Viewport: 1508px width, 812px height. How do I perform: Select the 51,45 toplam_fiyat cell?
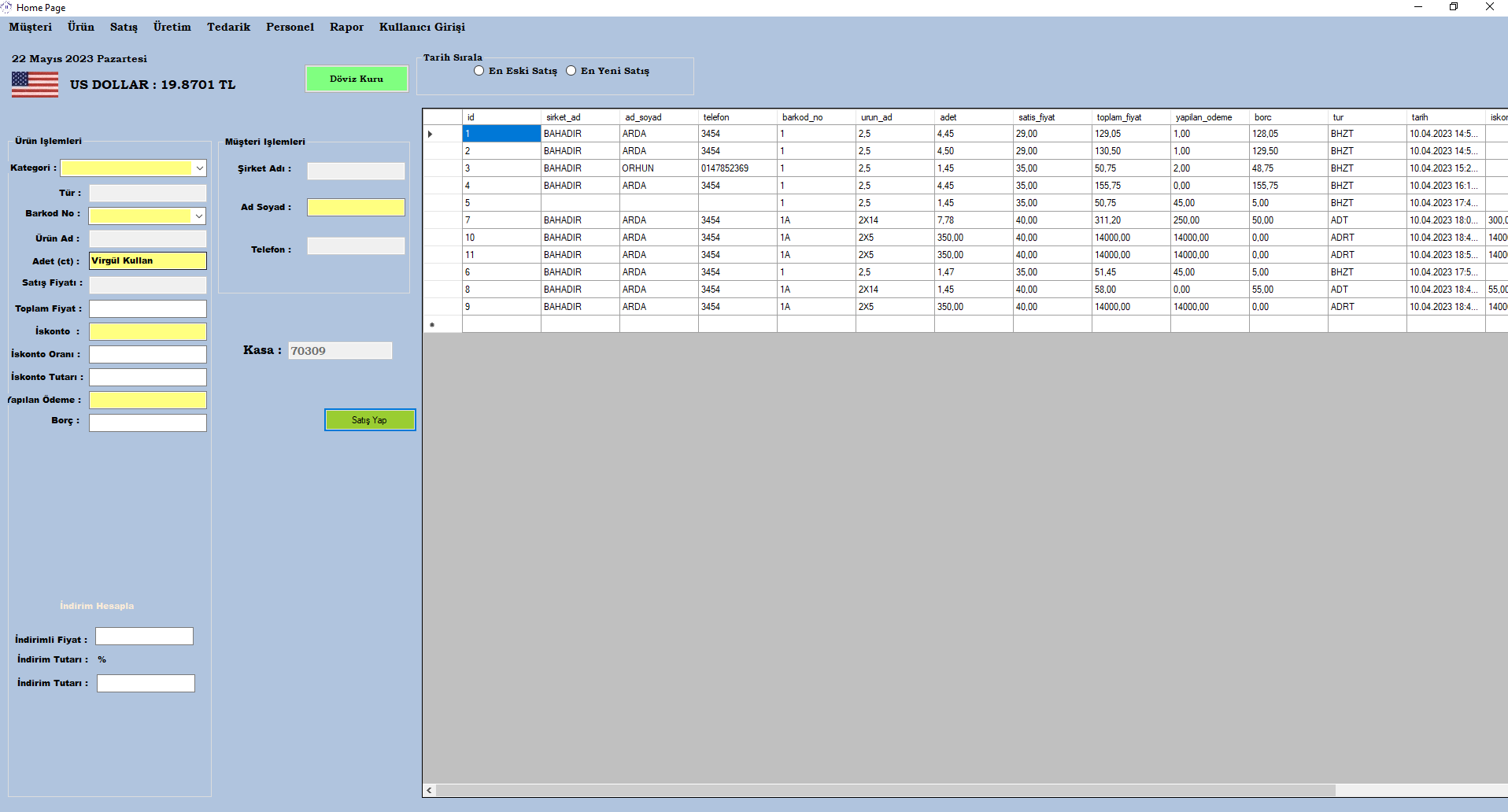click(x=1131, y=272)
